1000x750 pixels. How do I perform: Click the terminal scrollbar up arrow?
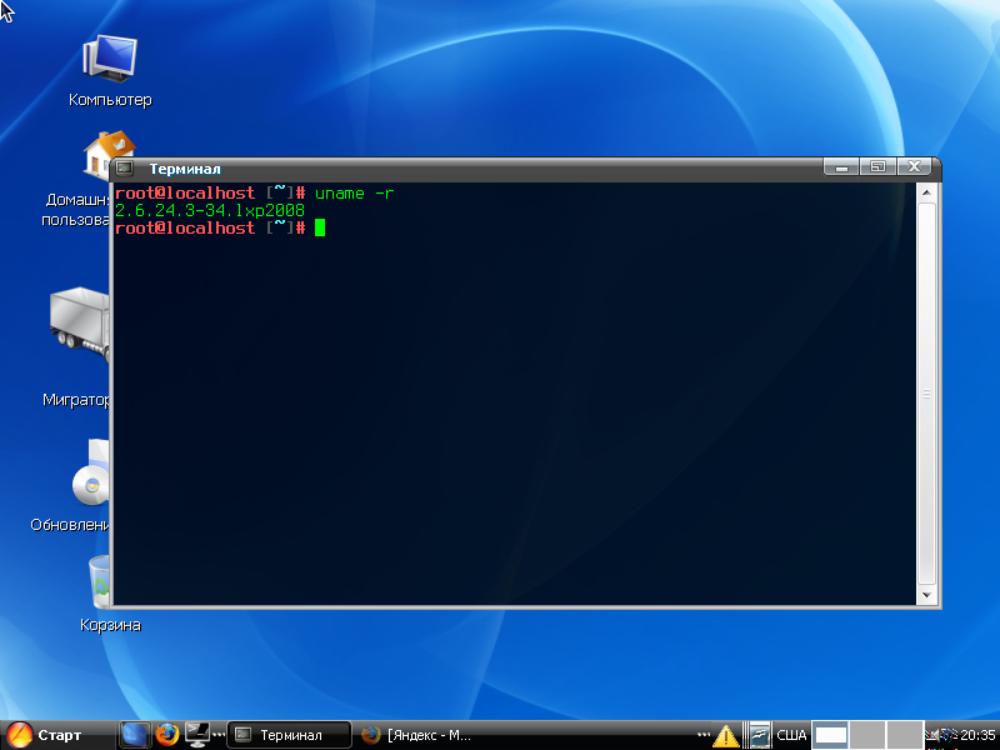927,193
